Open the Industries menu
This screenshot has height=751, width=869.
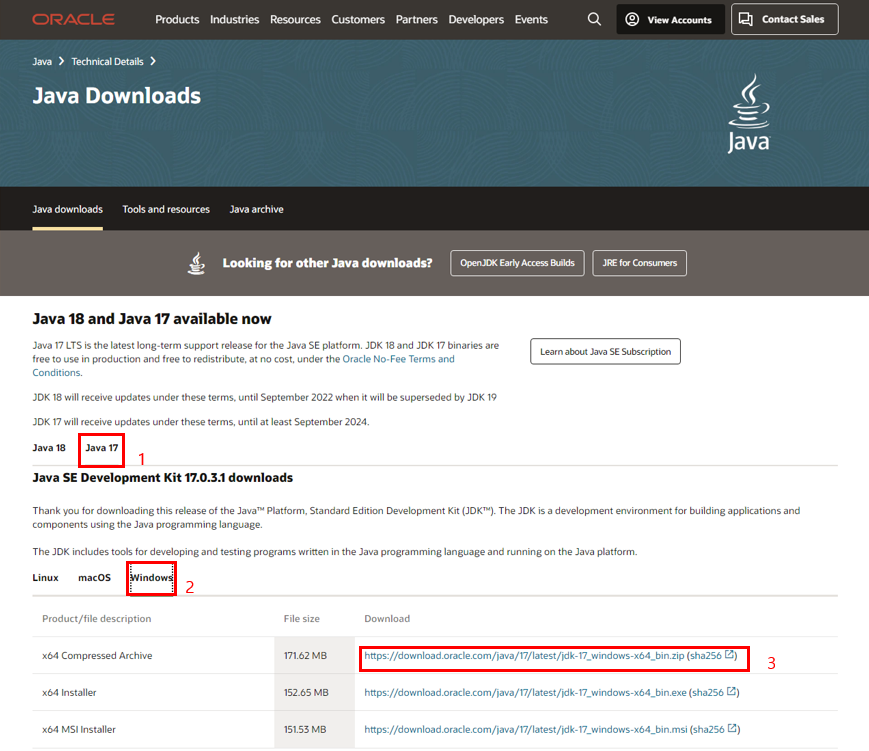click(234, 19)
